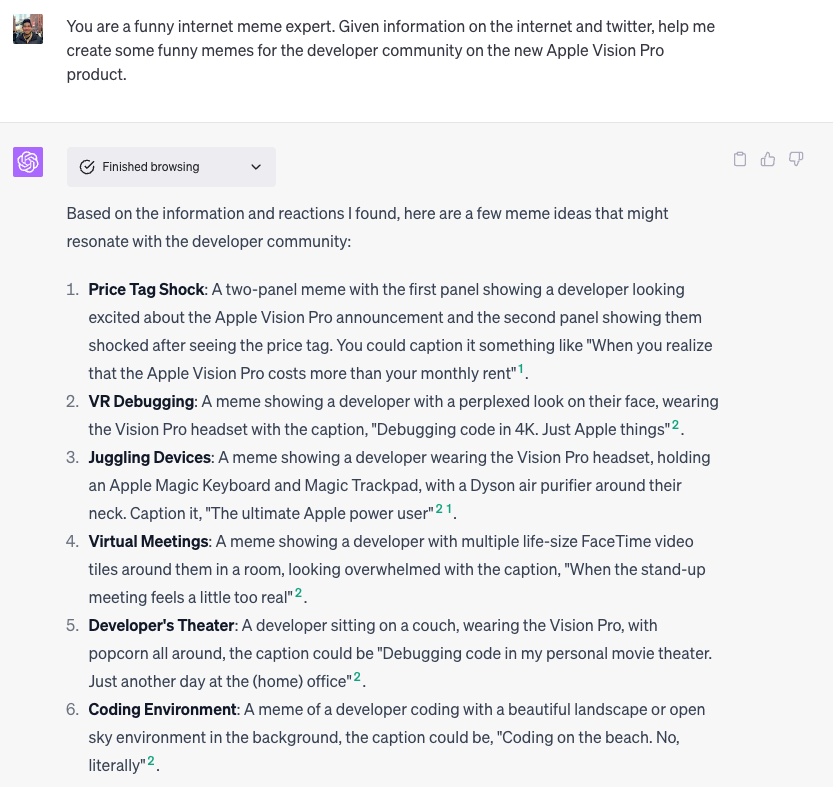The image size is (833, 787).
Task: Click the caption 'Debugging code in 4K'
Action: pos(454,429)
